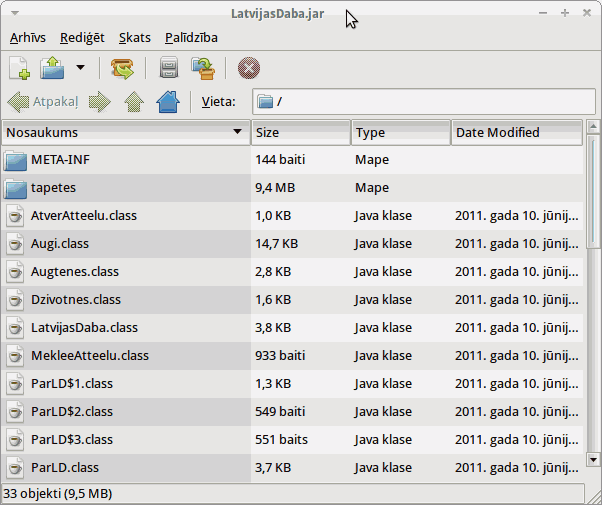This screenshot has width=602, height=505.
Task: Click the META-INF folder icon
Action: coord(15,160)
